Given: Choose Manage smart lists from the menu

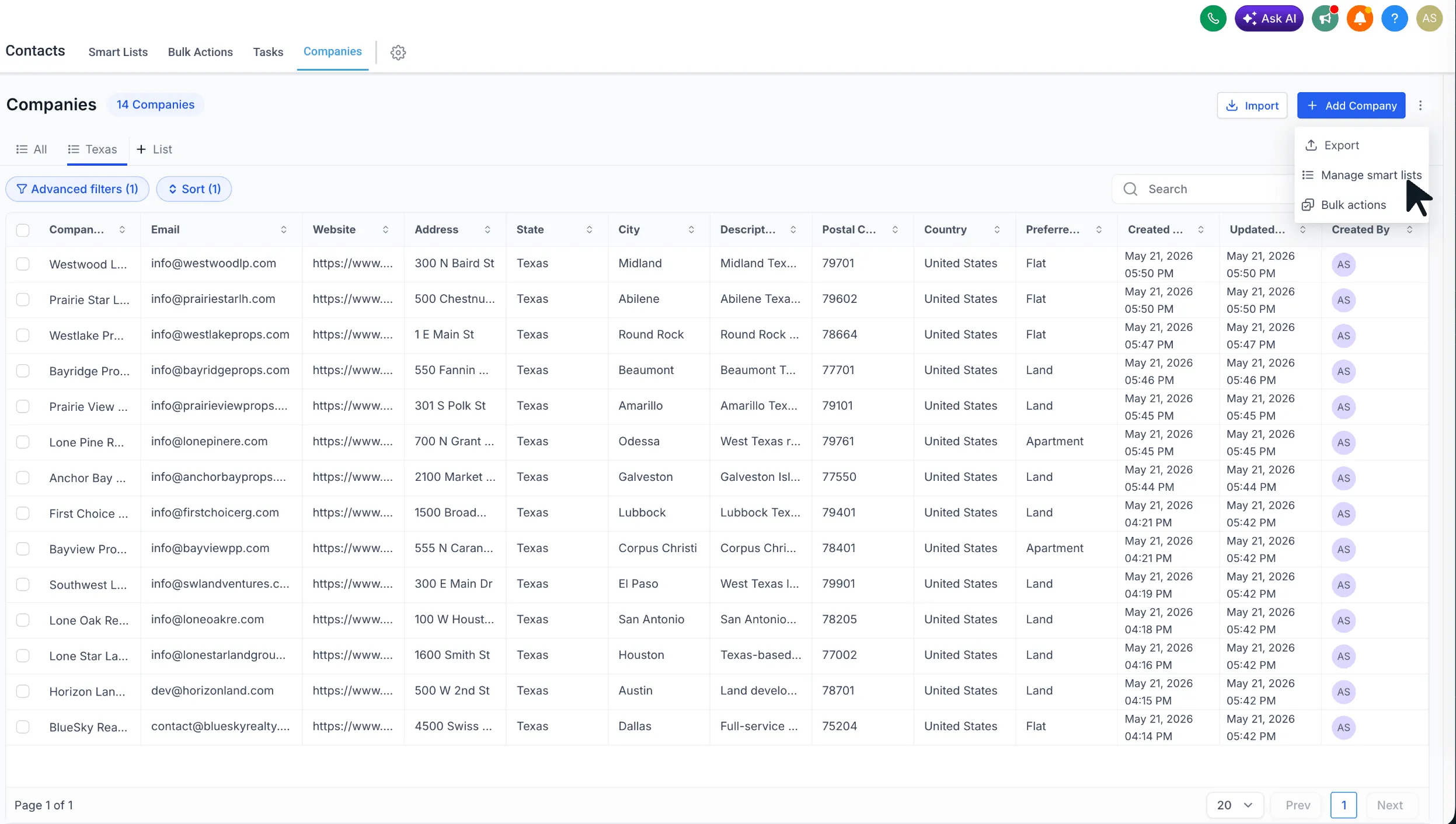Looking at the screenshot, I should (x=1361, y=175).
